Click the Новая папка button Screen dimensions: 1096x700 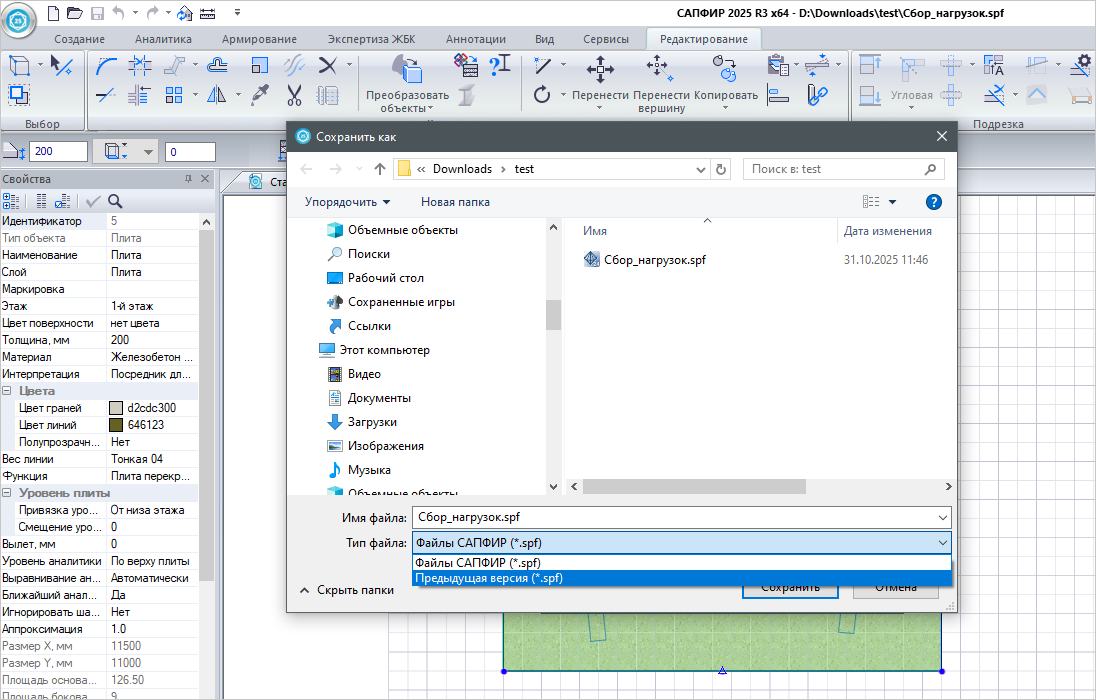pyautogui.click(x=455, y=202)
